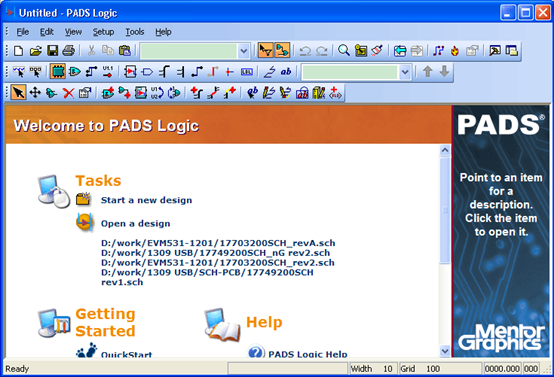554x377 pixels.
Task: Open the PADS Router flame icon
Action: coord(455,51)
